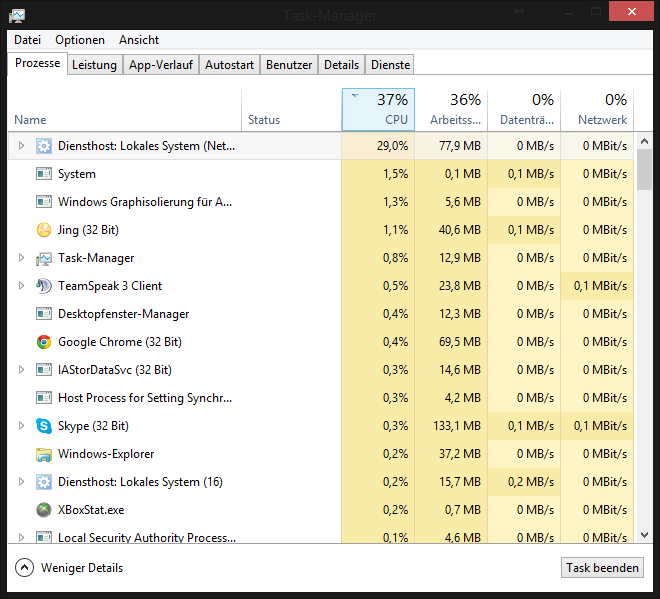Screen dimensions: 660x599
Task: Open the Datei menu
Action: click(x=27, y=40)
